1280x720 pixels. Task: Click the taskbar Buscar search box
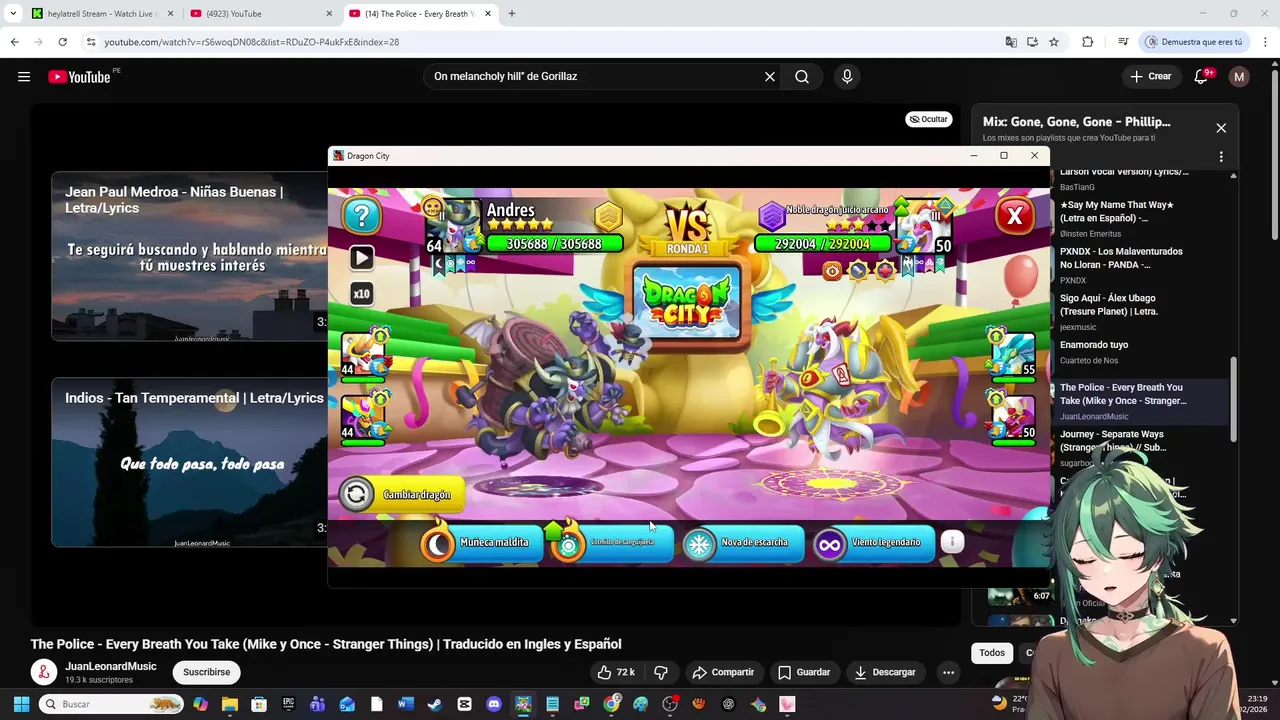click(112, 704)
